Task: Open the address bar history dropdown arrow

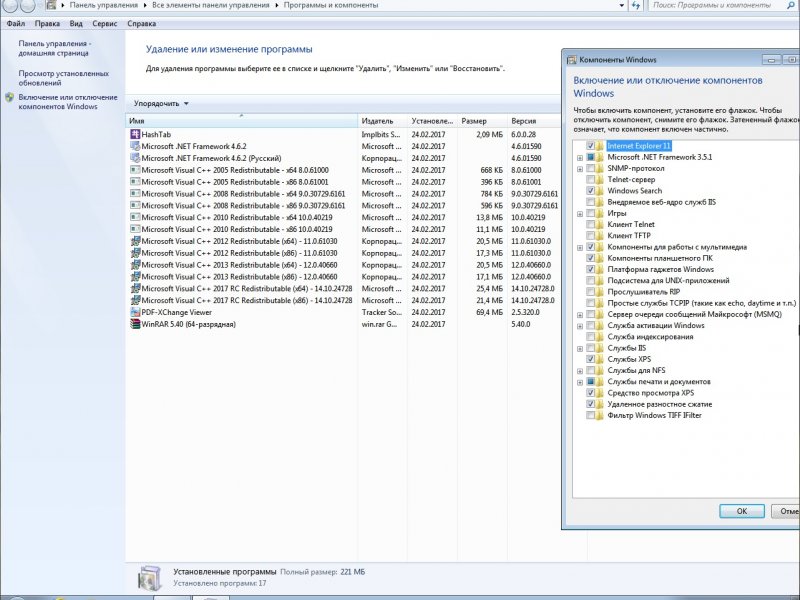Action: [621, 5]
